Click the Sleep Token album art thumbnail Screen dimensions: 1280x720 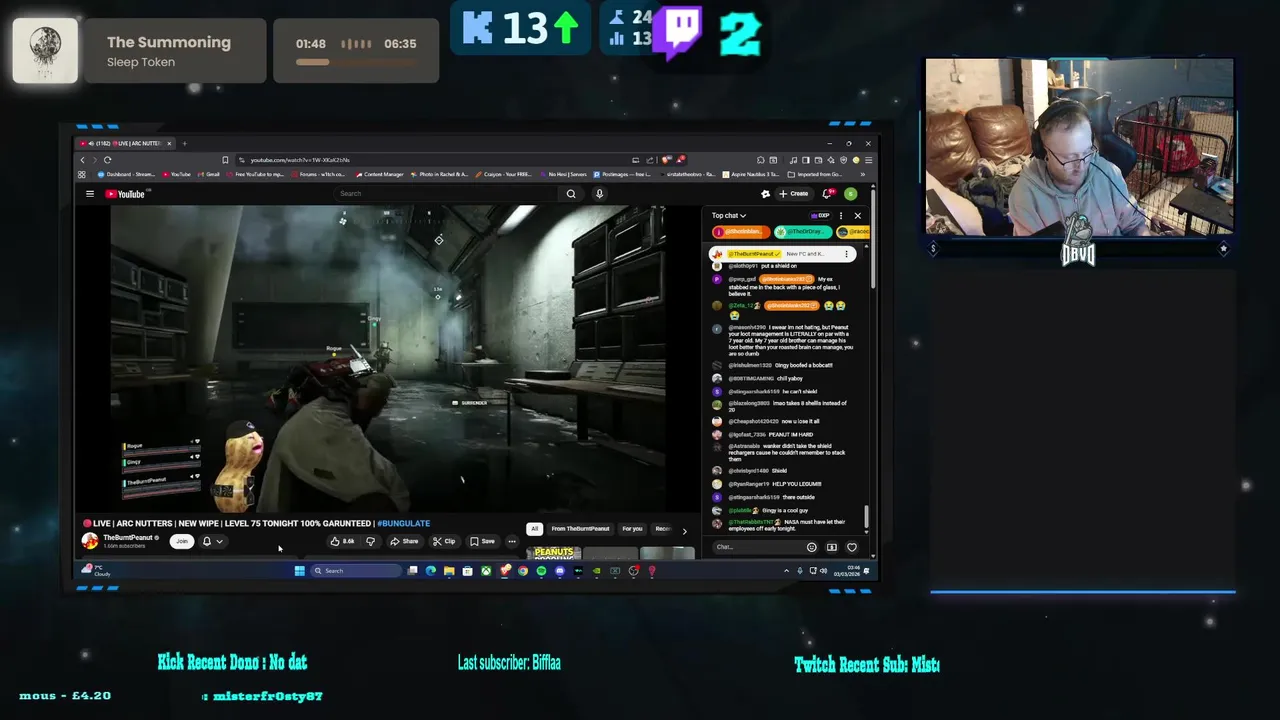(x=45, y=50)
